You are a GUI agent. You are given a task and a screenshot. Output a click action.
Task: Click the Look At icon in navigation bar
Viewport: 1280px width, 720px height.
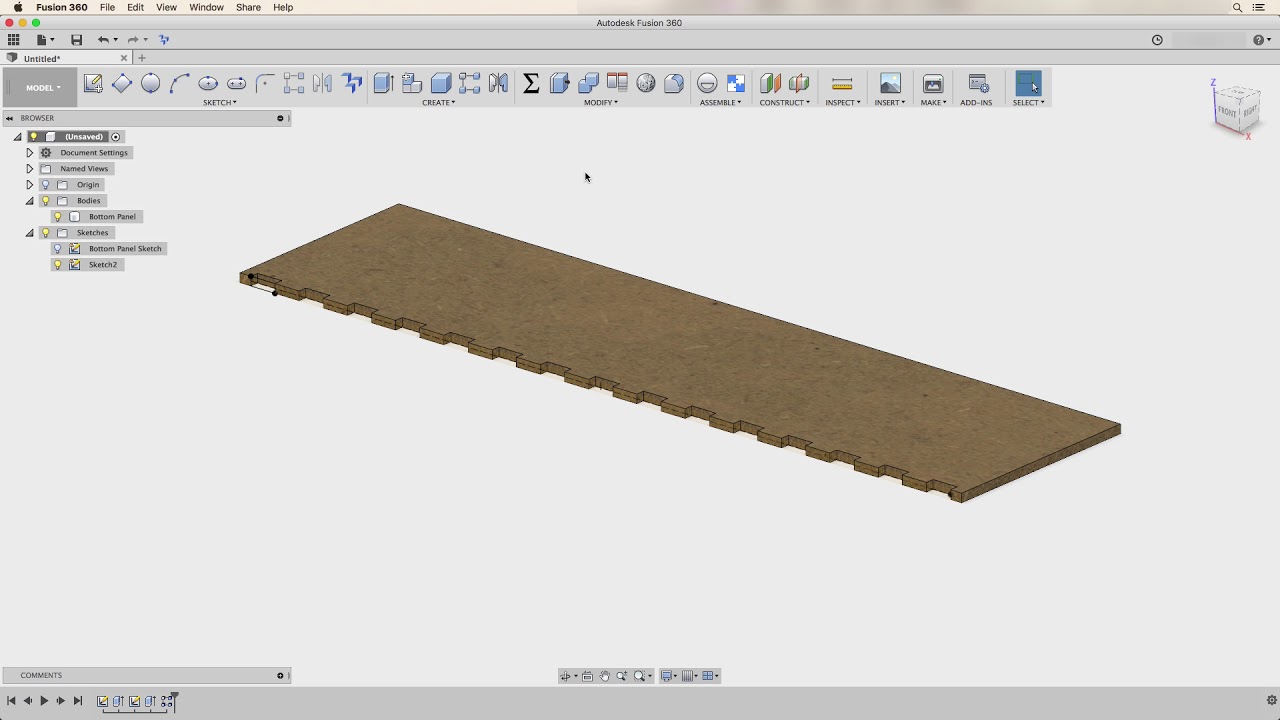click(x=587, y=676)
